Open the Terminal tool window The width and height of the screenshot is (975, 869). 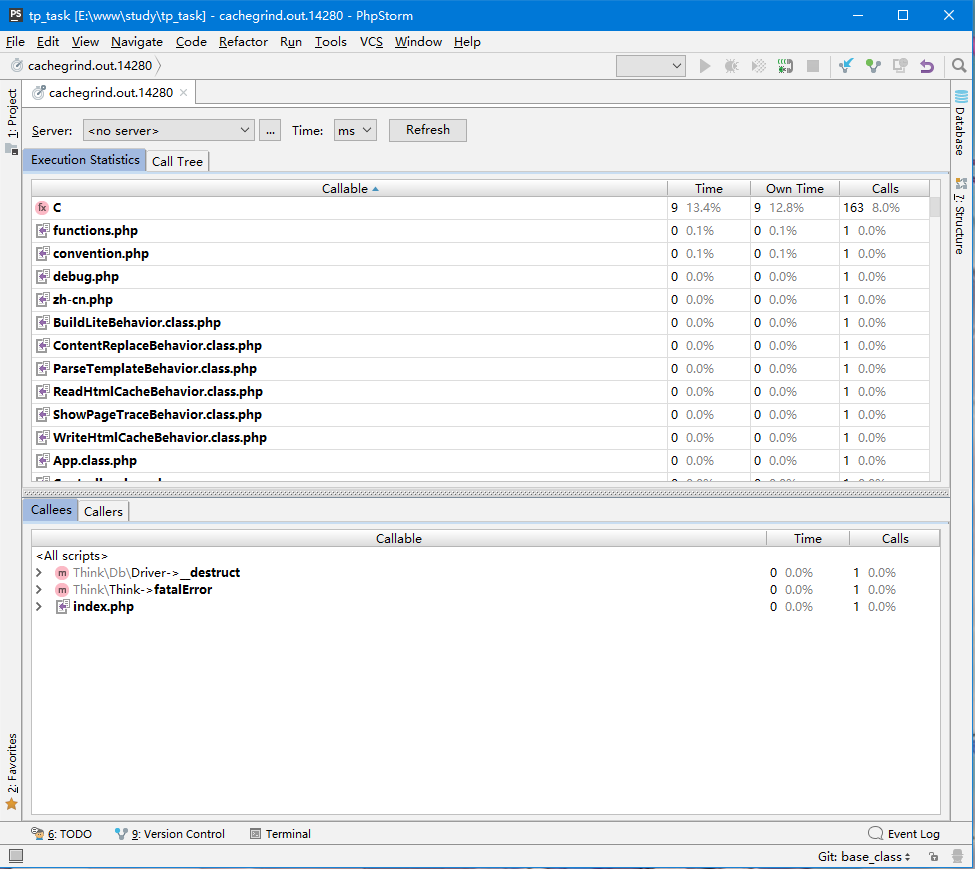pos(280,834)
